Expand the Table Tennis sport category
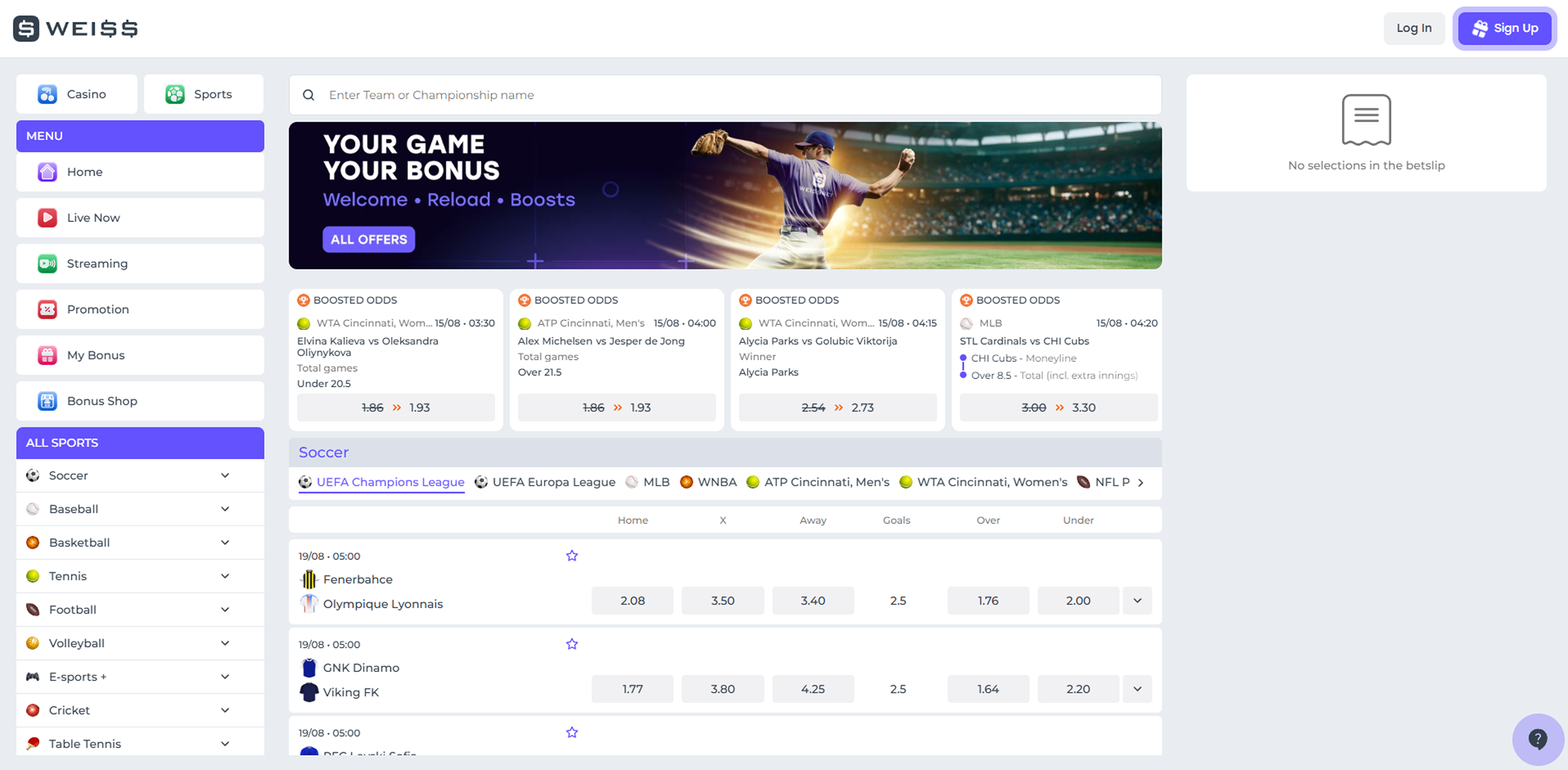The height and width of the screenshot is (770, 1568). point(225,743)
